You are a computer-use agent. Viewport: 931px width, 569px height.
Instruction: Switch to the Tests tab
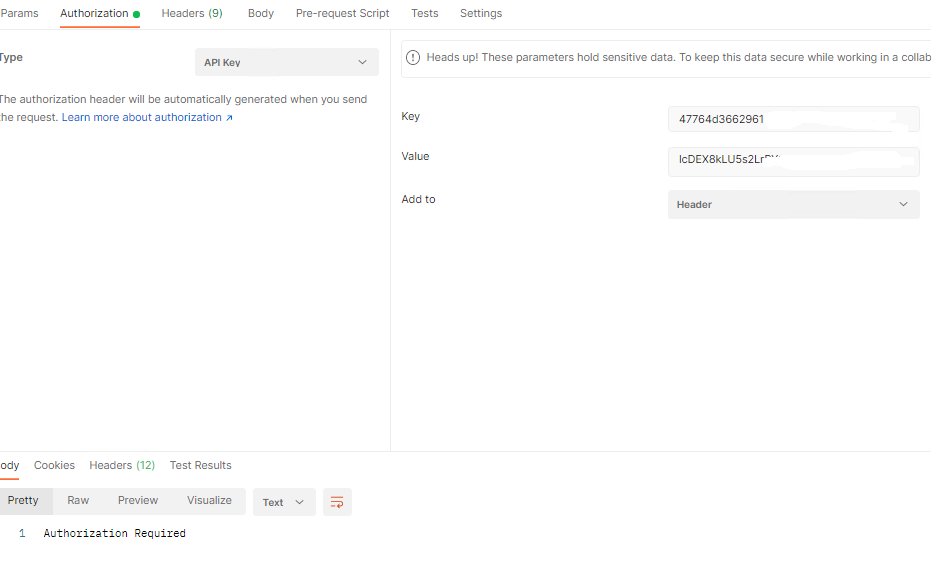(x=425, y=13)
